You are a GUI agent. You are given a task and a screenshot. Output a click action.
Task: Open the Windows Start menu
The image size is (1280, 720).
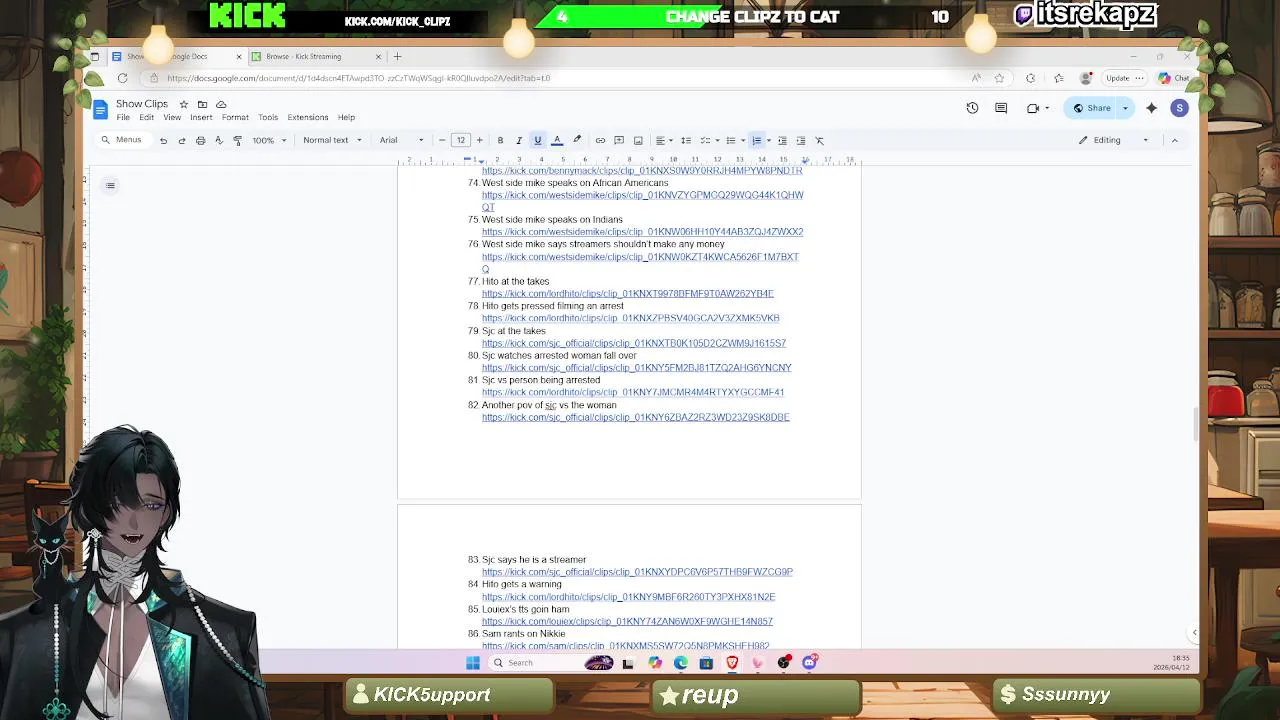click(x=472, y=662)
